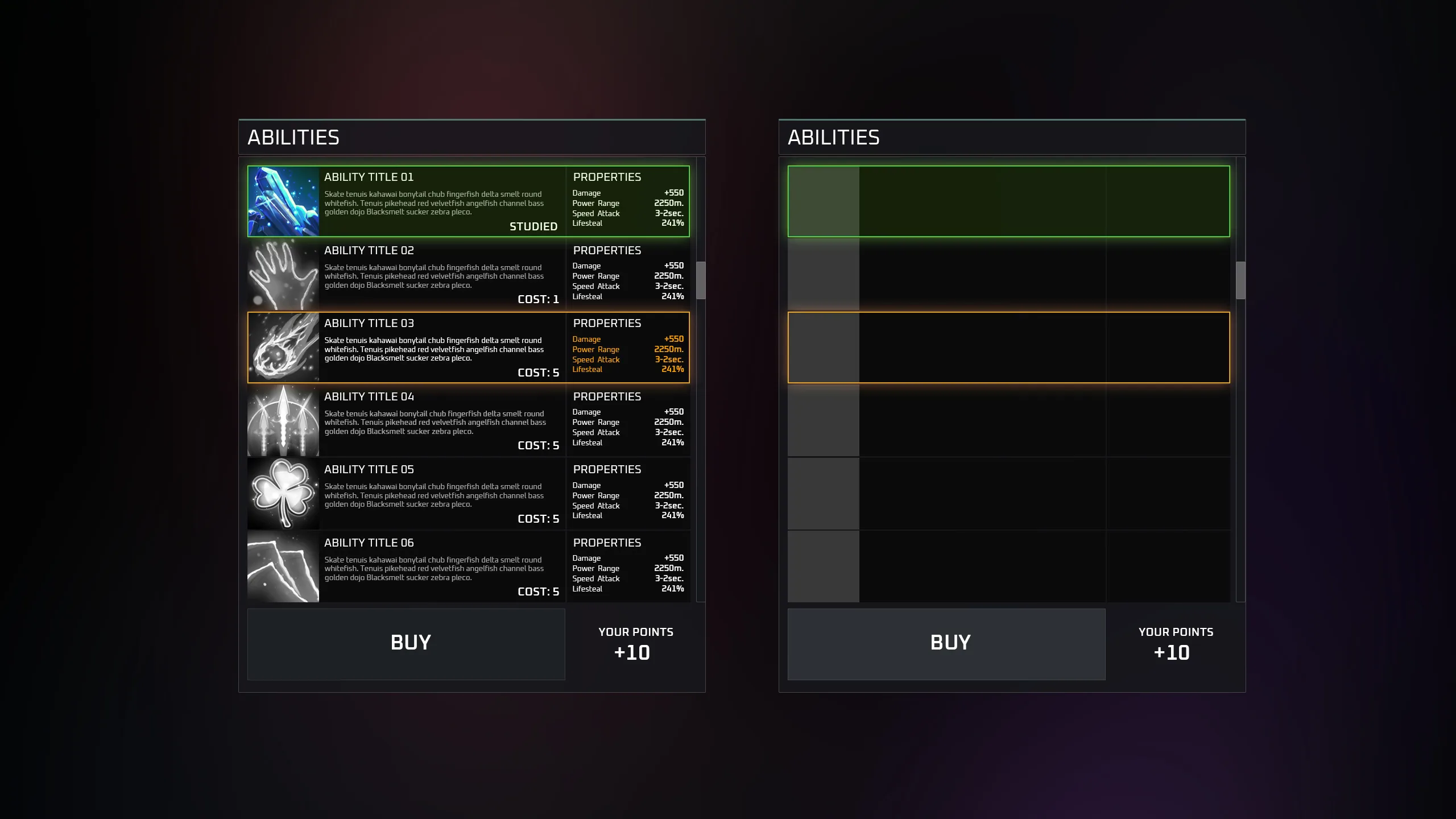Click the blue crystal ability icon

283,201
